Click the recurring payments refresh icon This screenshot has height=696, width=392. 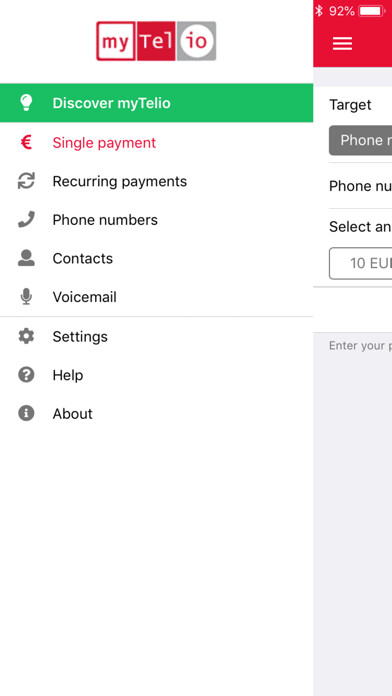click(26, 181)
